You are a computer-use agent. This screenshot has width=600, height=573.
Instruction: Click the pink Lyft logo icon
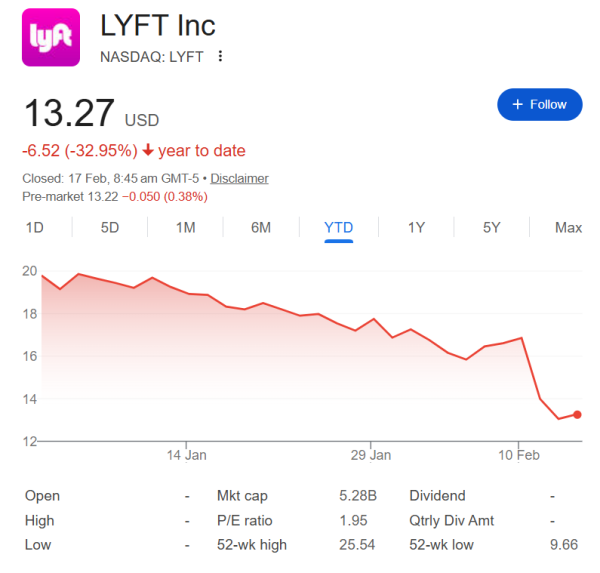pos(51,37)
